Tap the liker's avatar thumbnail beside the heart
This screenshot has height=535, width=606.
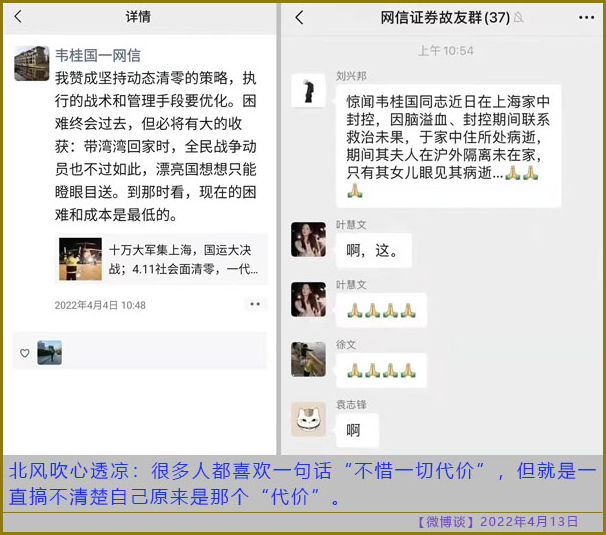click(49, 353)
